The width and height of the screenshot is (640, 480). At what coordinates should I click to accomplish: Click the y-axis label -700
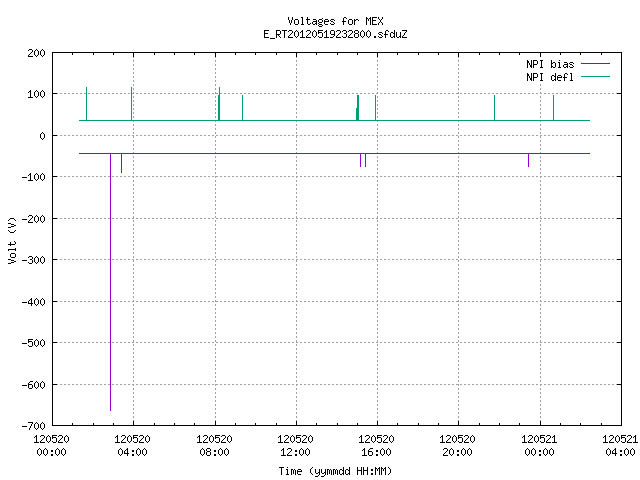pyautogui.click(x=33, y=426)
